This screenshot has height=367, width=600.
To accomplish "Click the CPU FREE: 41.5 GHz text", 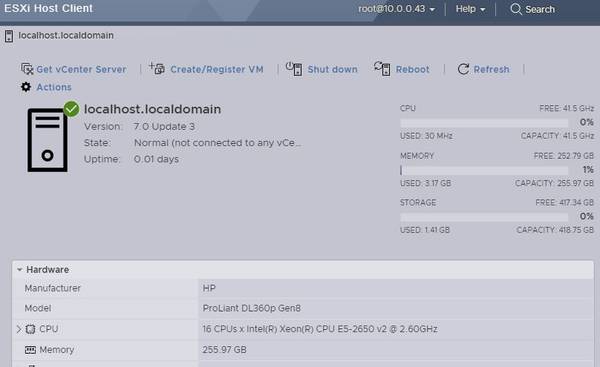I will click(566, 109).
